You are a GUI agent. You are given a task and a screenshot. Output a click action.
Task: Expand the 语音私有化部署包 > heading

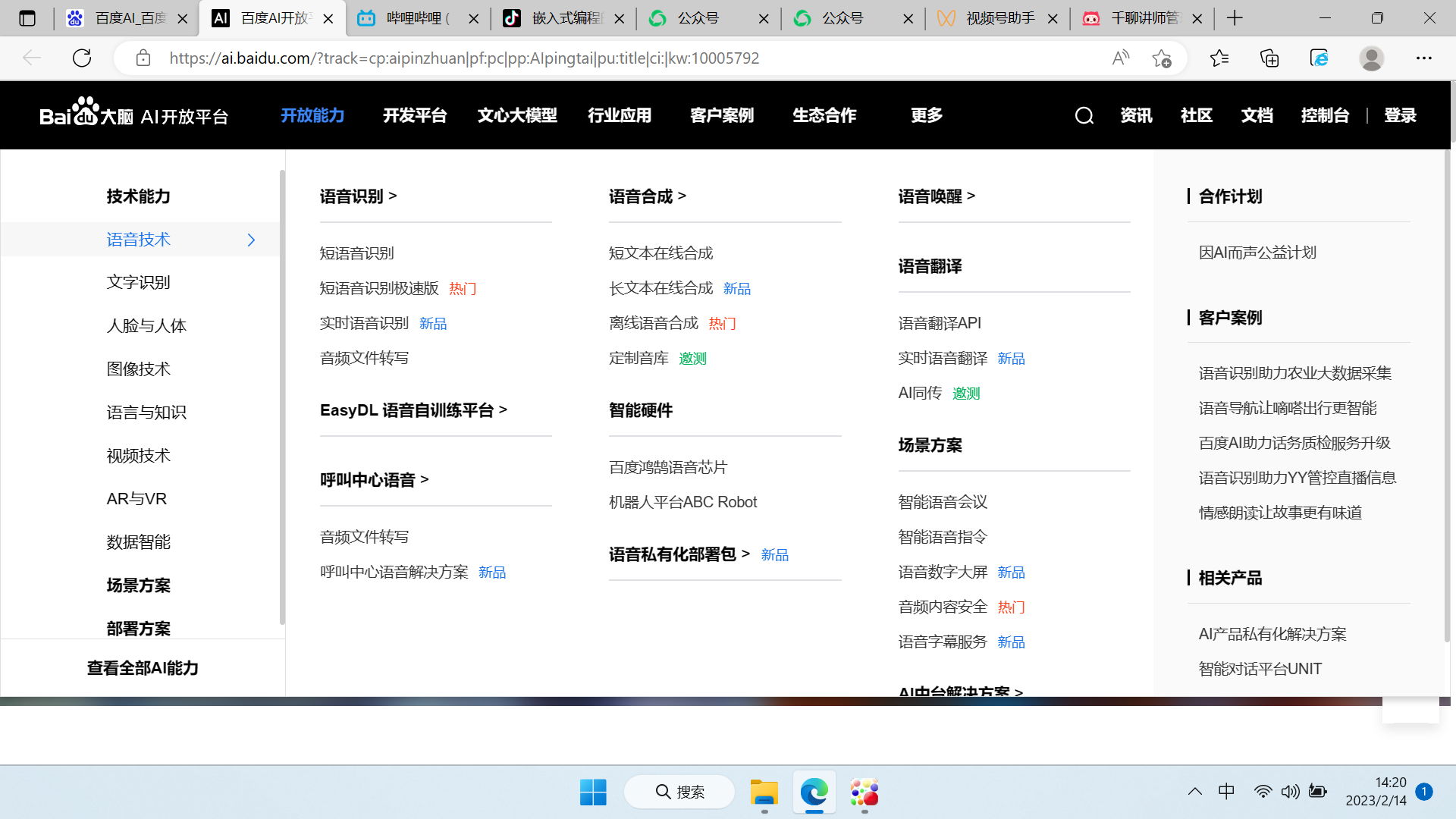[x=679, y=554]
